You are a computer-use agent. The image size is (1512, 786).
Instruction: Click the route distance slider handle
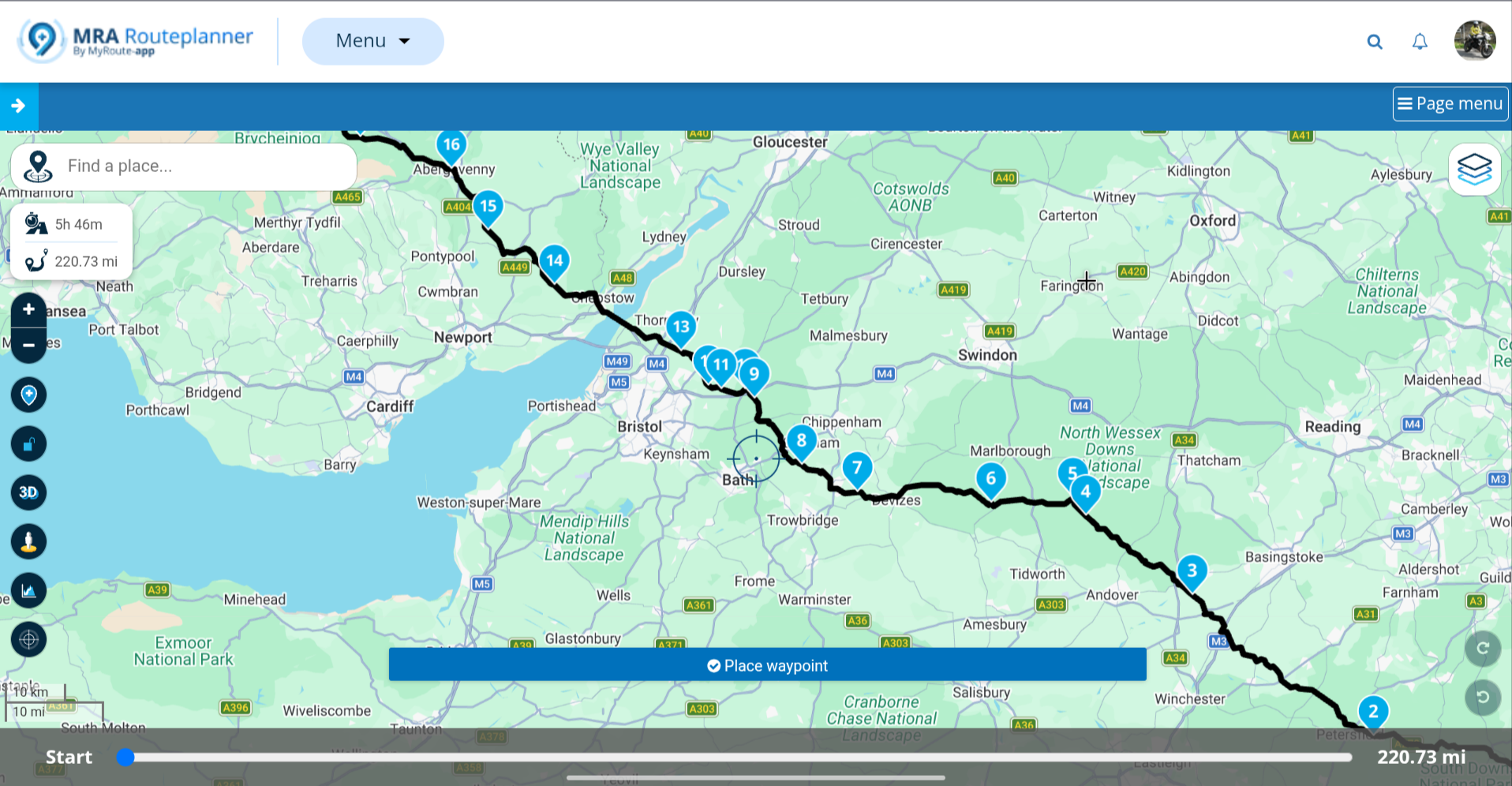coord(125,758)
